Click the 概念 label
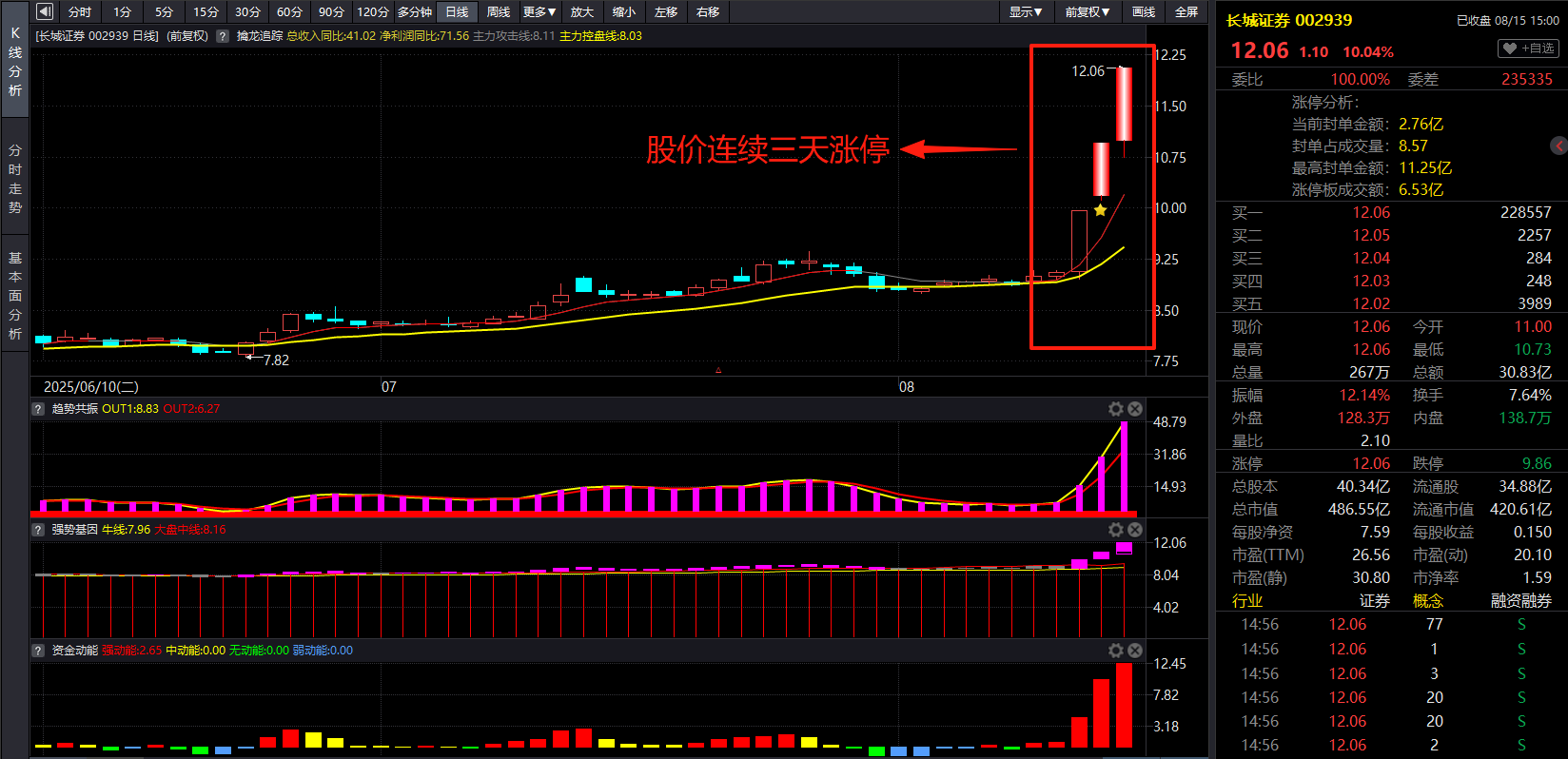 1428,601
